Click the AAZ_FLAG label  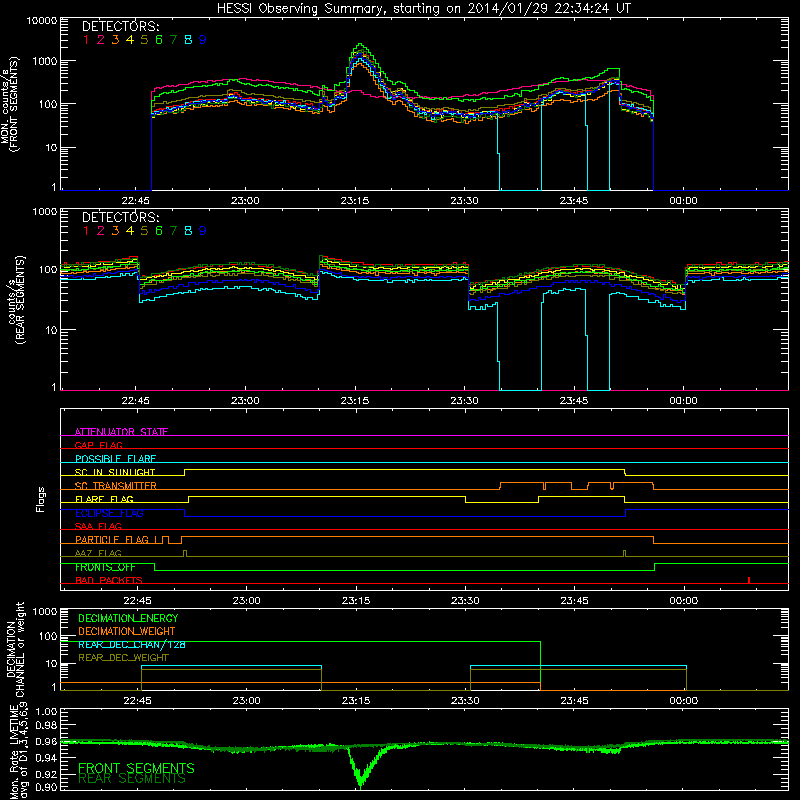98,553
